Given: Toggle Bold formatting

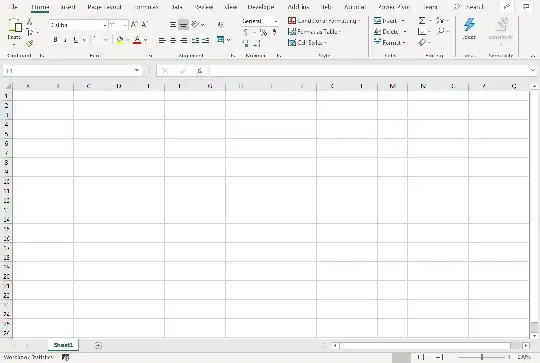Looking at the screenshot, I should click(55, 40).
